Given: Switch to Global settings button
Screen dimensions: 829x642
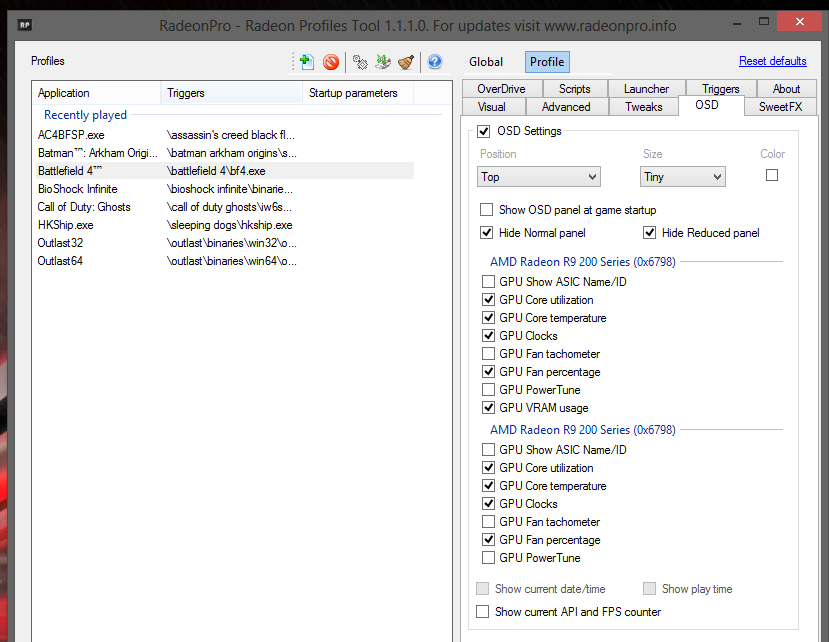Looking at the screenshot, I should pyautogui.click(x=486, y=62).
